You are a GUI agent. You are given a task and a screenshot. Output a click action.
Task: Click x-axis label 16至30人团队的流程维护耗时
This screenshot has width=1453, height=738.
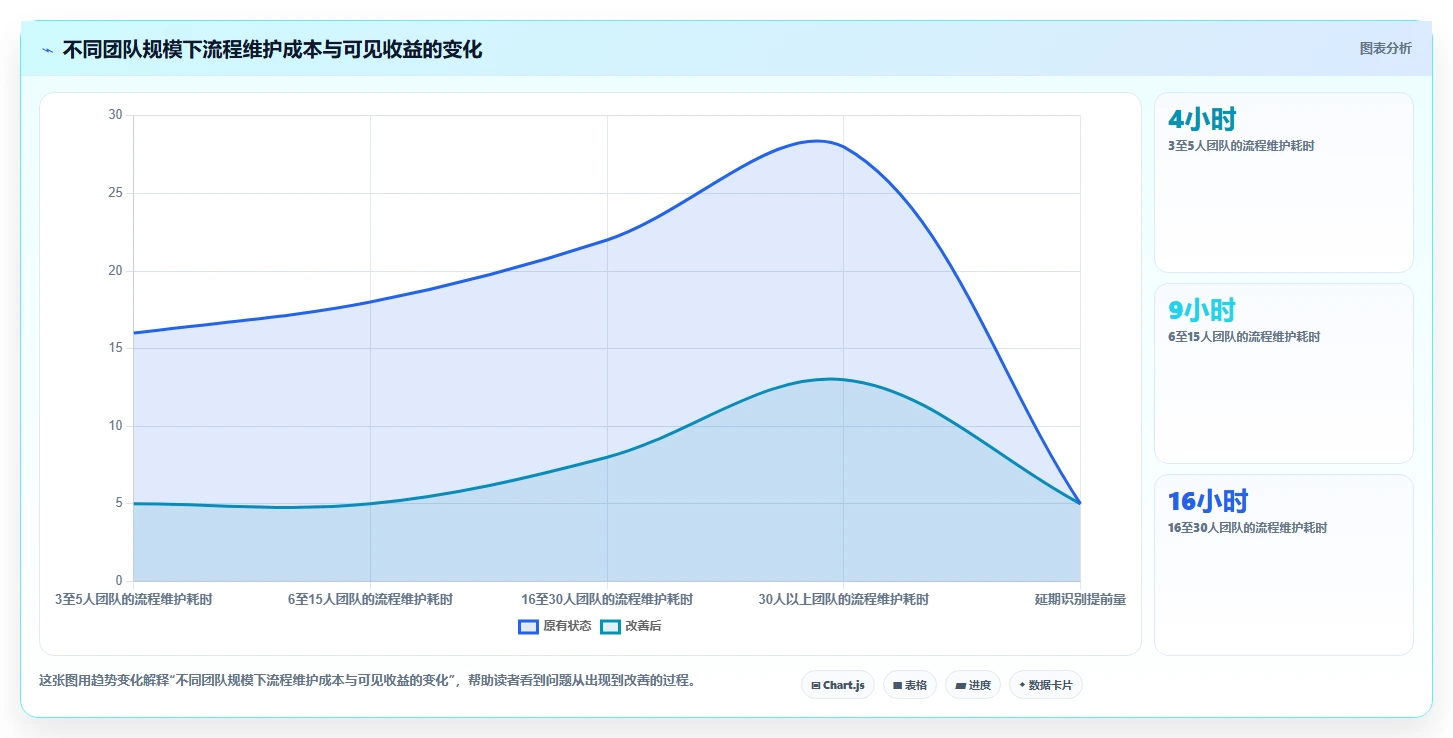pyautogui.click(x=607, y=599)
